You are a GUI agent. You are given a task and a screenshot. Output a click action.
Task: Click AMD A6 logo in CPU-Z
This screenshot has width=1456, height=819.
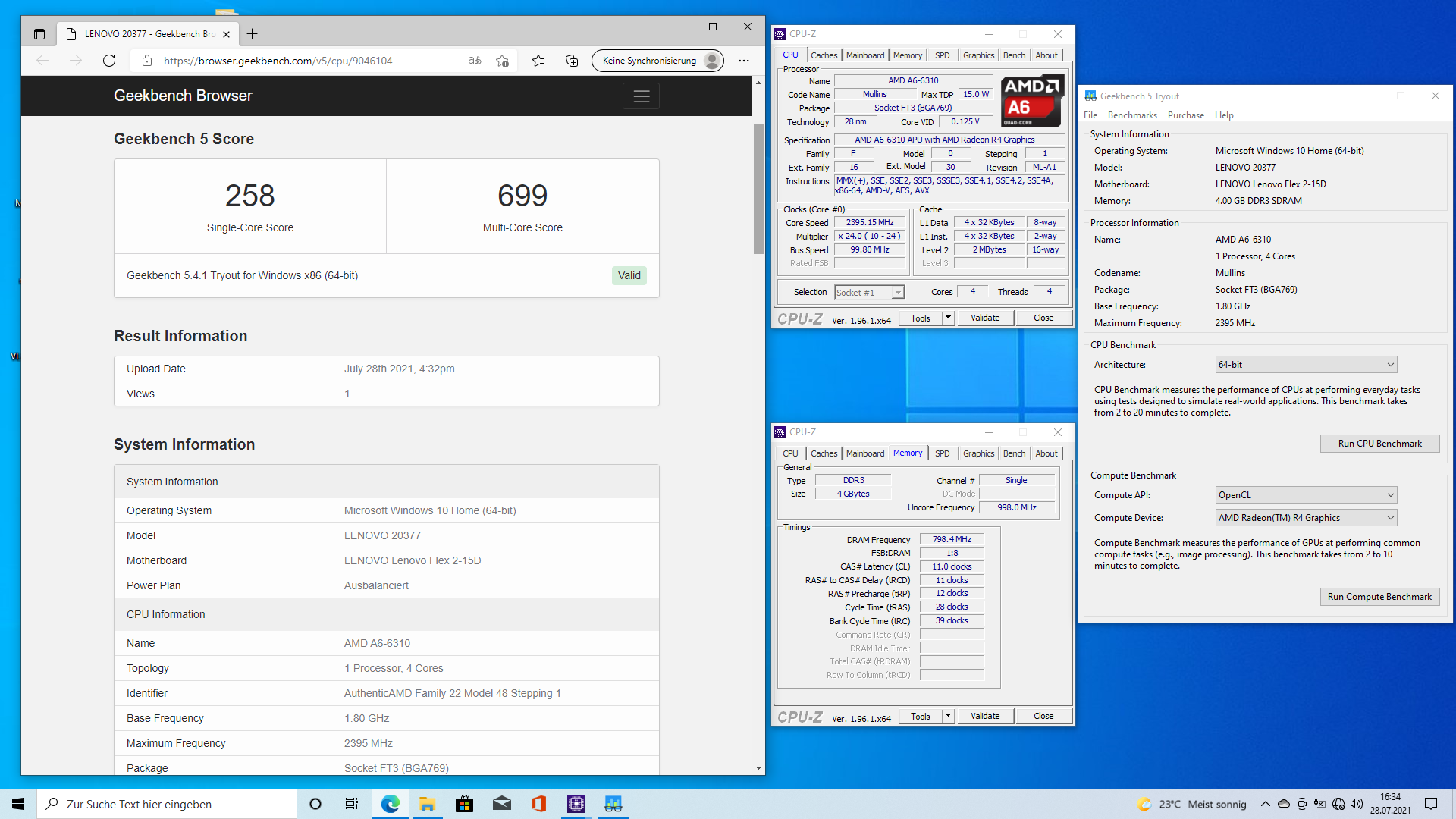click(x=1031, y=101)
